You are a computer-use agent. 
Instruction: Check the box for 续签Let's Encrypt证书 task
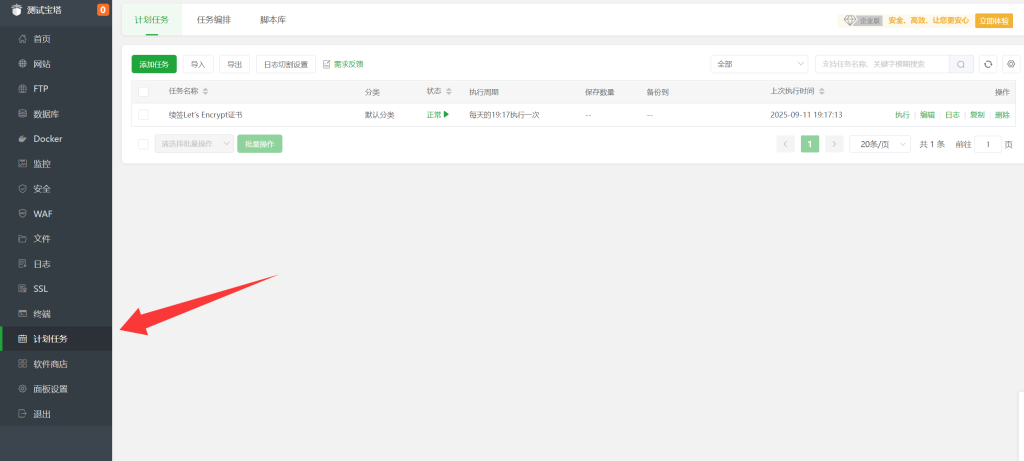[144, 115]
